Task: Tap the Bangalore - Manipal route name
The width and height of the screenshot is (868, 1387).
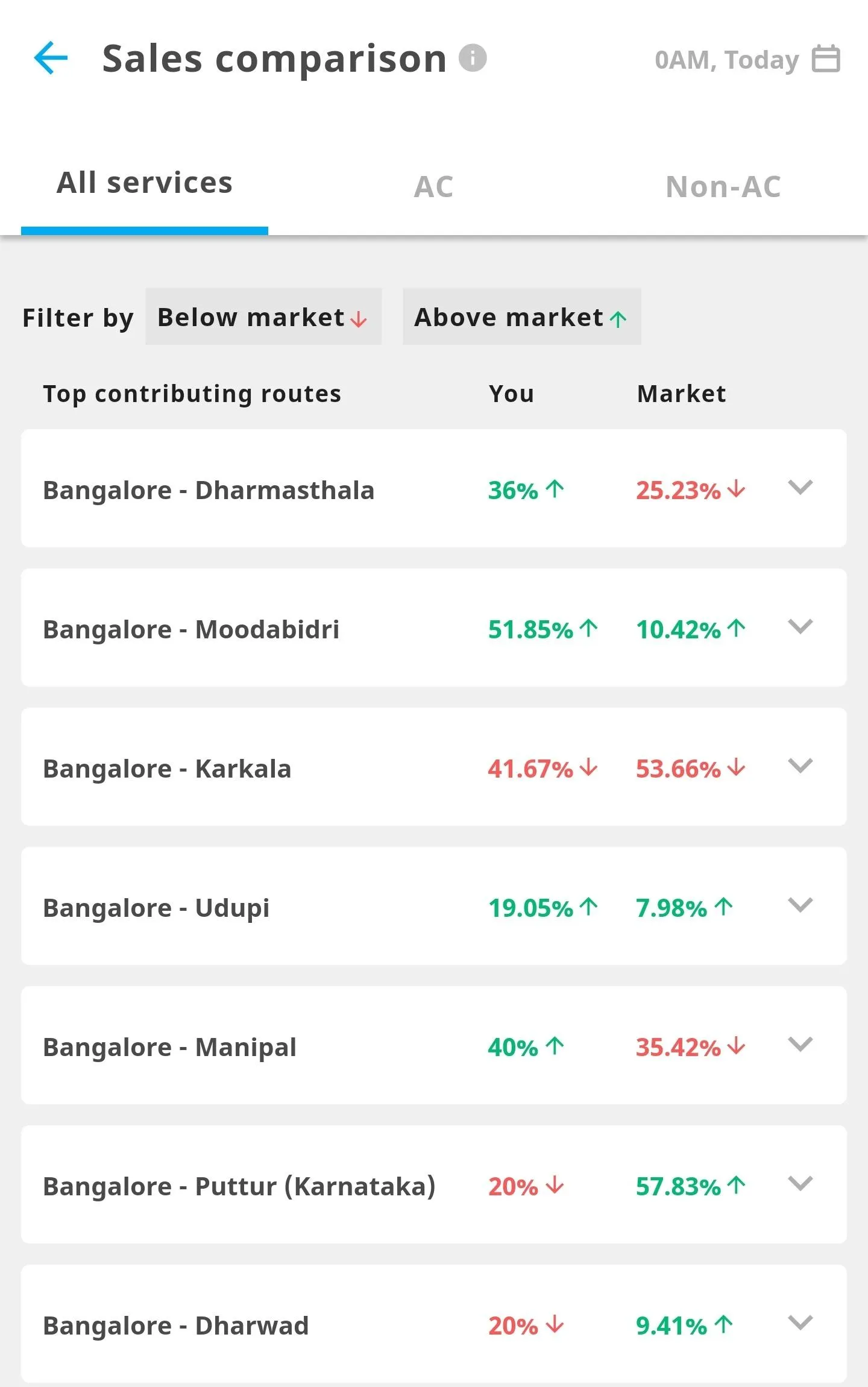Action: pyautogui.click(x=169, y=1047)
